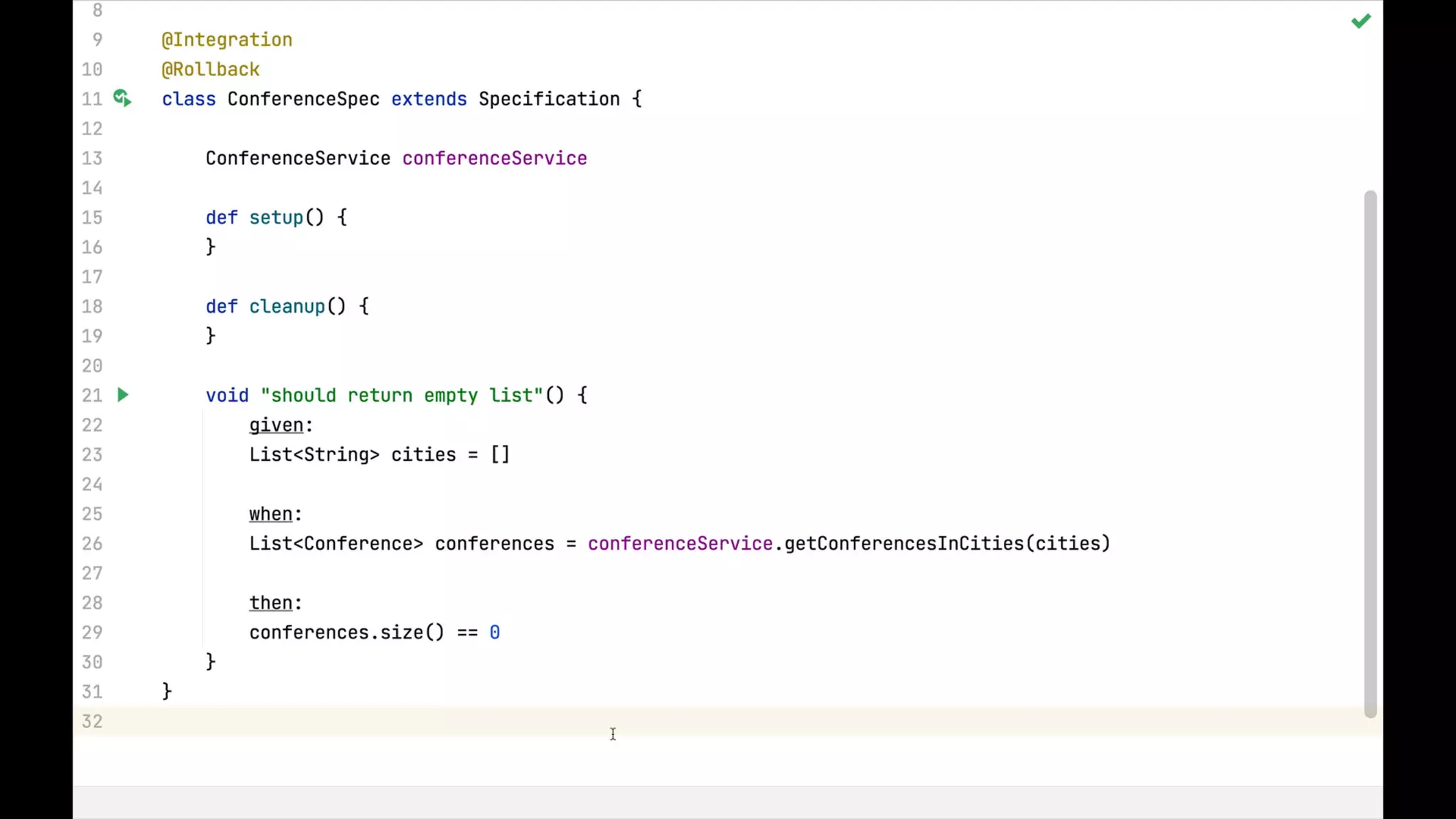Click the numeric literal 0 on line 29
1456x819 pixels.
(495, 632)
